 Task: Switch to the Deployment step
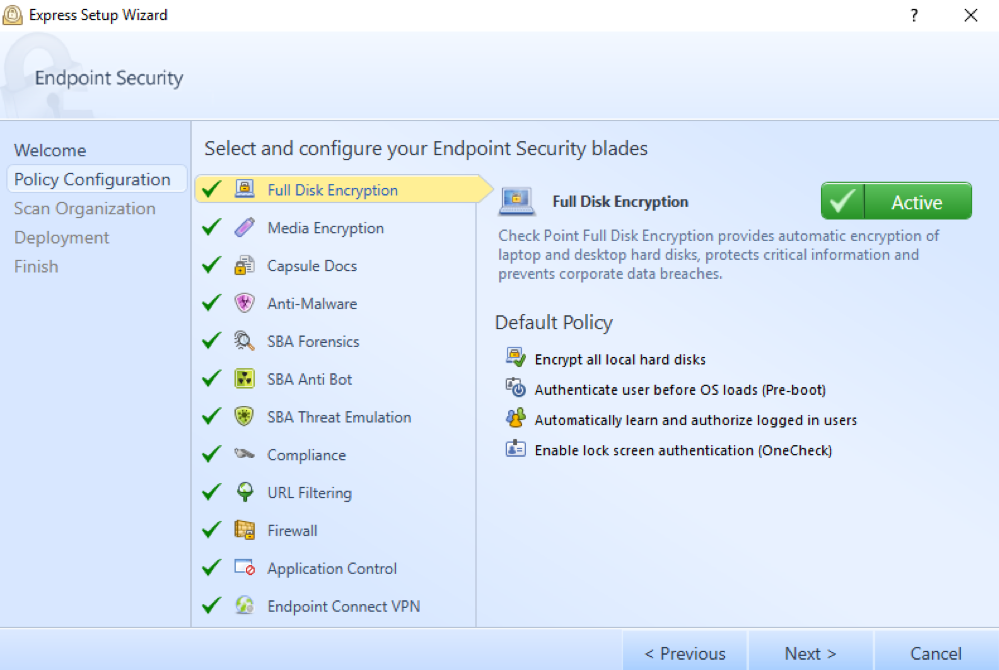point(62,238)
